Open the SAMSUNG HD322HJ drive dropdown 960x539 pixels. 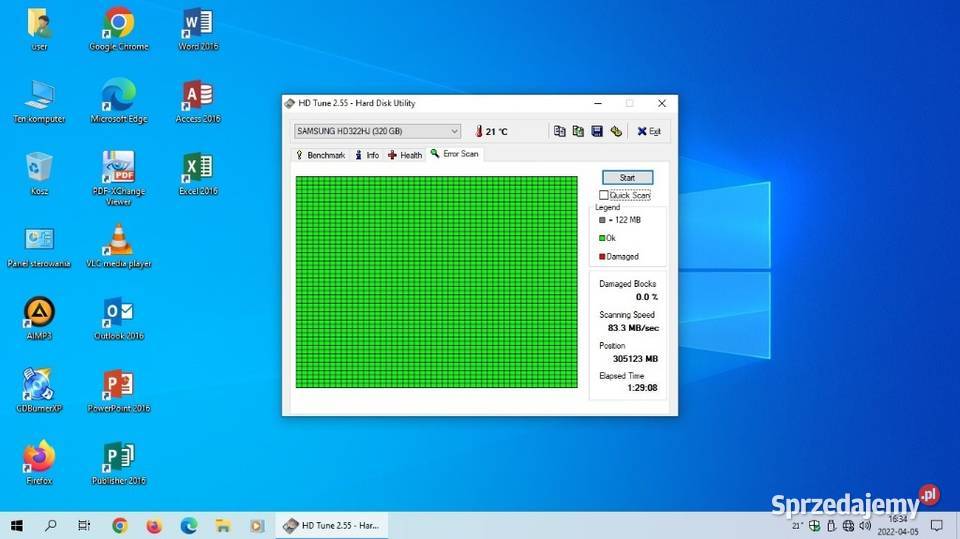click(x=377, y=131)
